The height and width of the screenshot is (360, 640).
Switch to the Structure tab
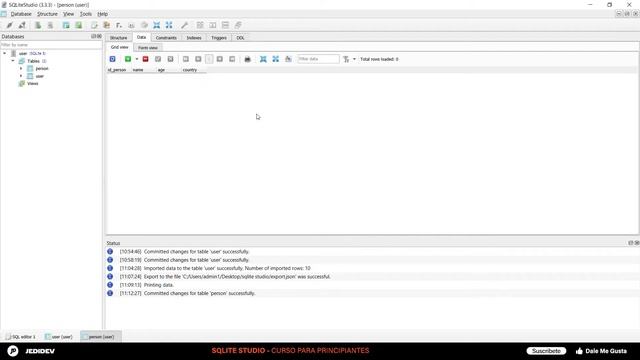[119, 38]
